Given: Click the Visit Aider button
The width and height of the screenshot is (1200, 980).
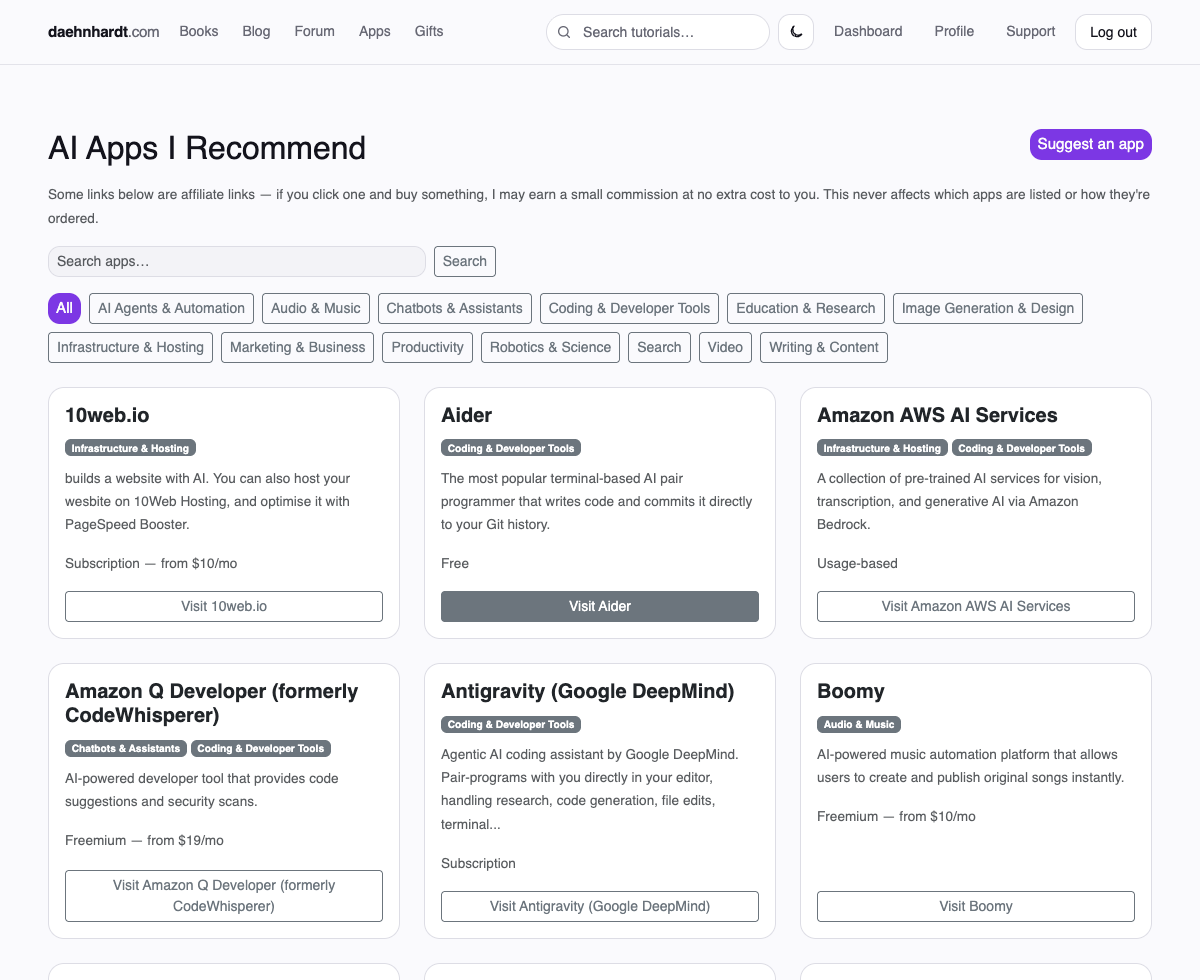Looking at the screenshot, I should [600, 606].
